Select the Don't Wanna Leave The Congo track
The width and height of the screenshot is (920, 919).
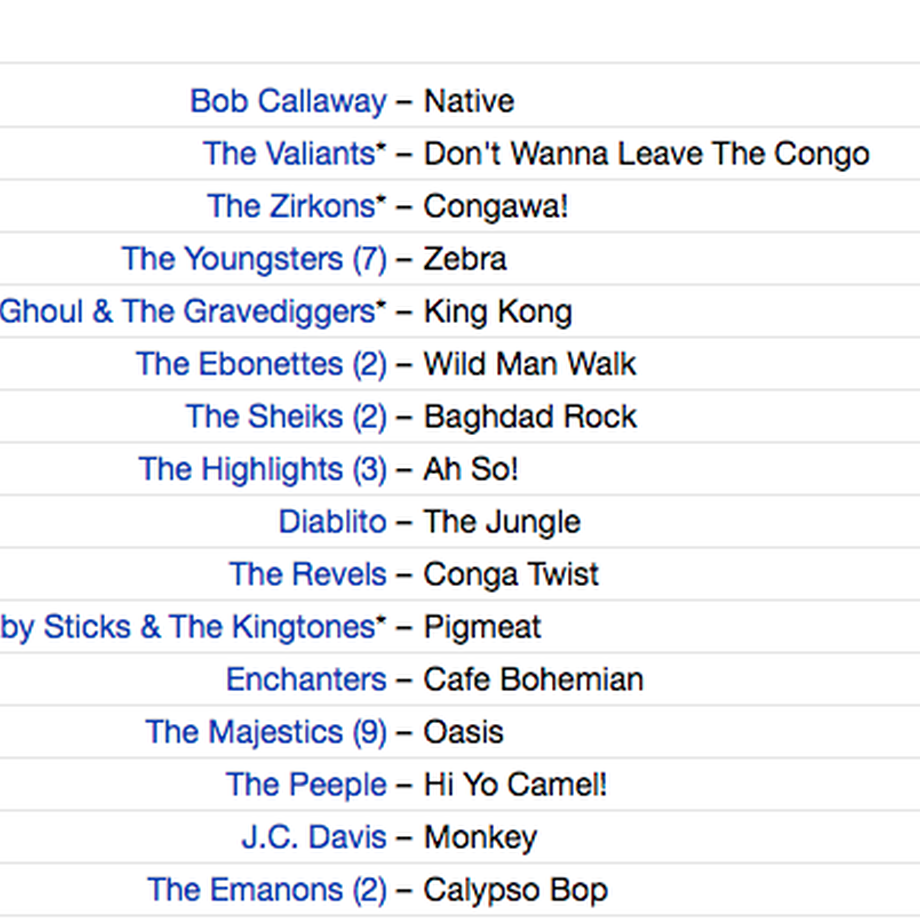coord(647,154)
